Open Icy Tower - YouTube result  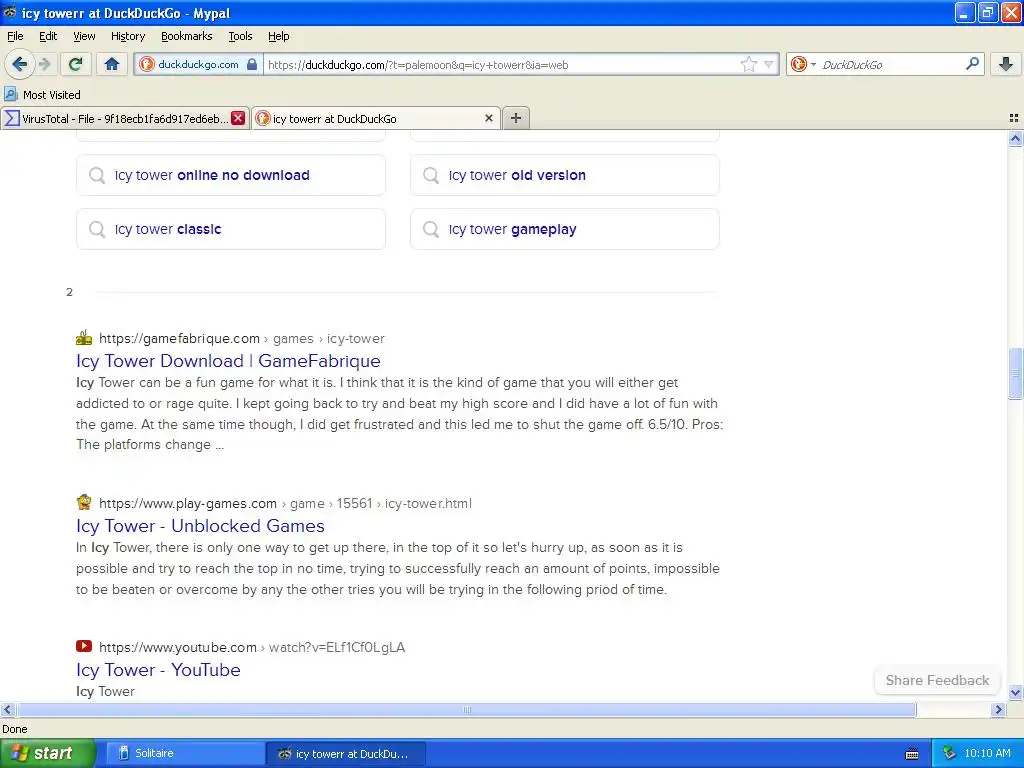(158, 669)
